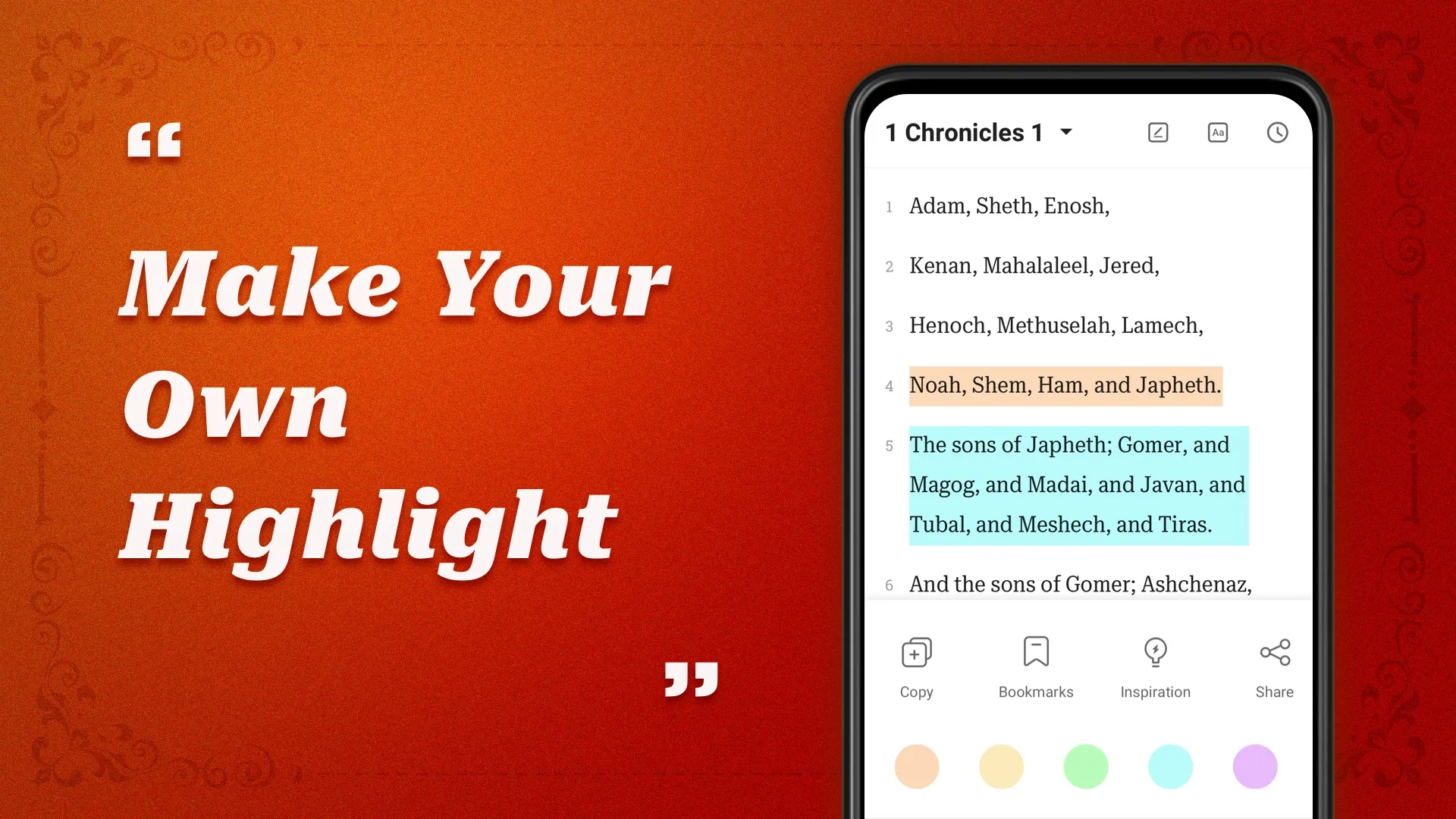This screenshot has height=819, width=1456.
Task: Tap the note/edit square icon
Action: click(x=1158, y=131)
